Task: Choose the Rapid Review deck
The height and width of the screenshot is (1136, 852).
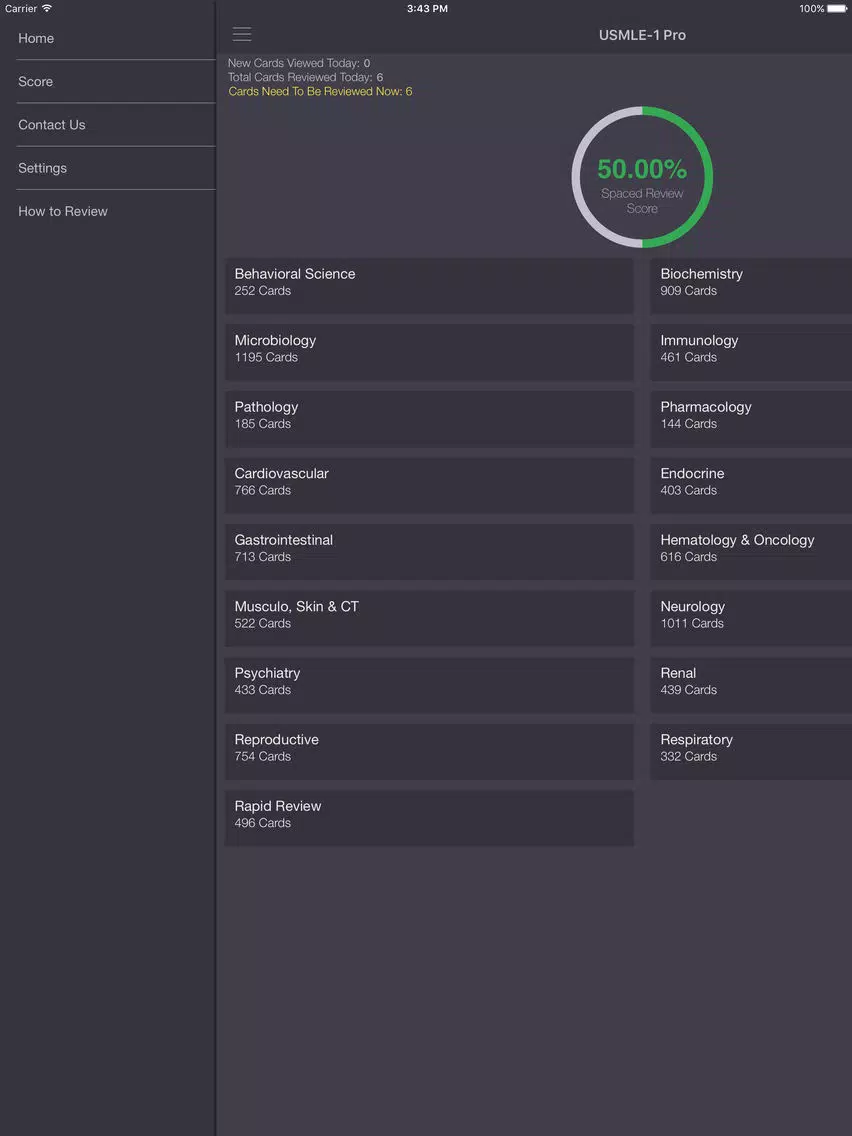Action: click(430, 818)
